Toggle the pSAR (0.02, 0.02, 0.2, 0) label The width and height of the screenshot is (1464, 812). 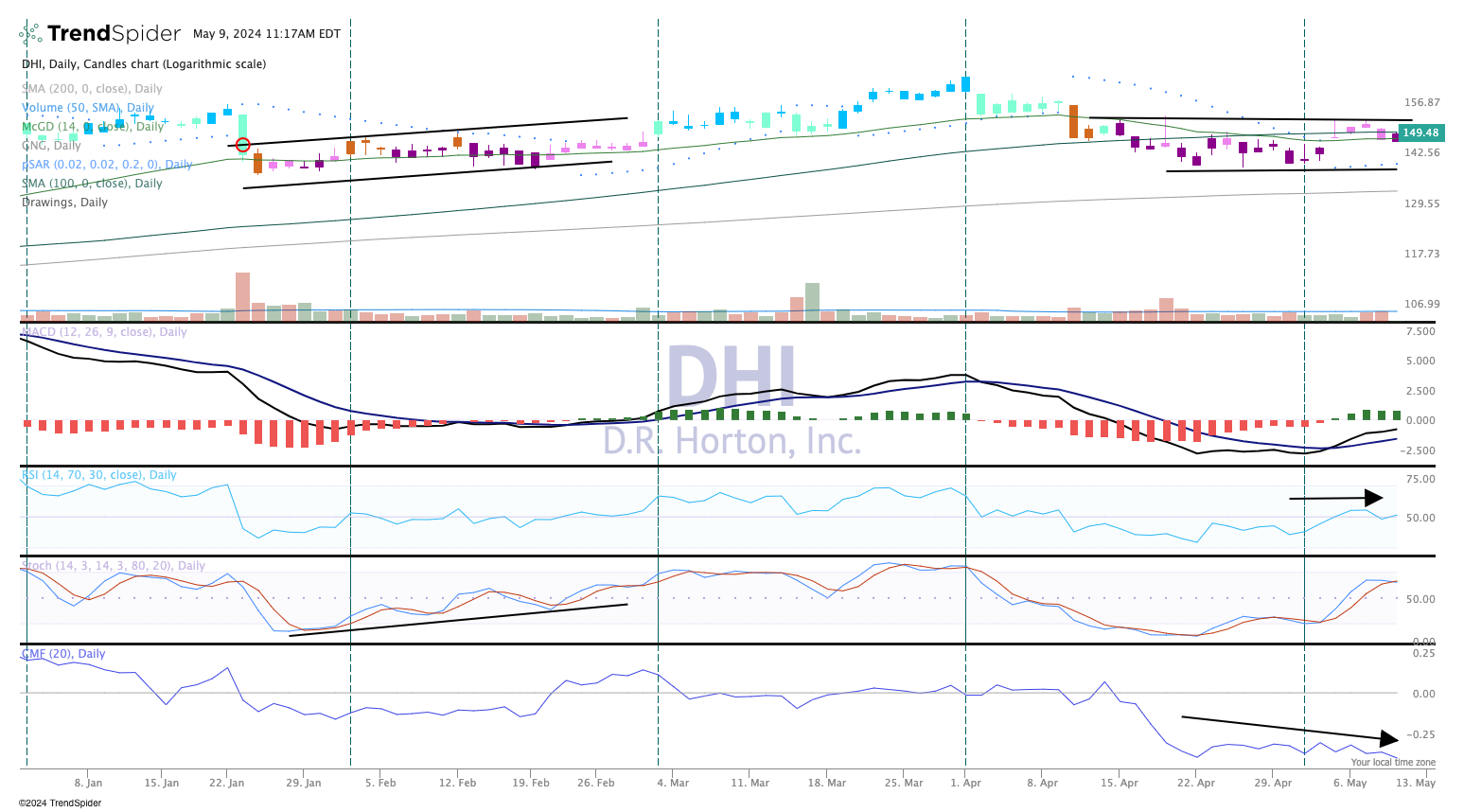(107, 165)
